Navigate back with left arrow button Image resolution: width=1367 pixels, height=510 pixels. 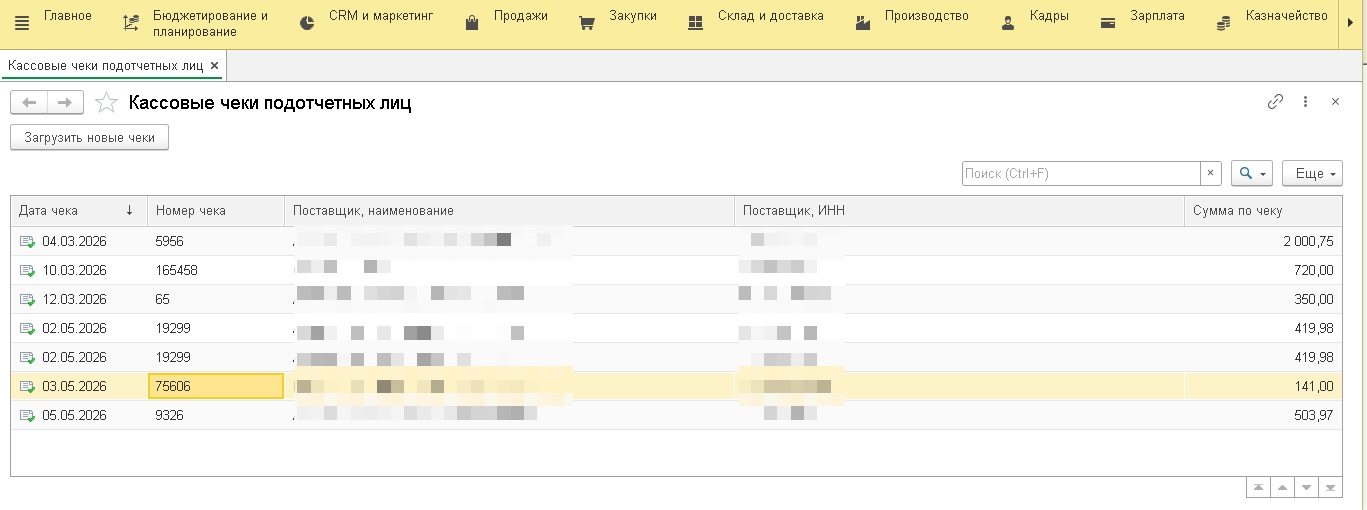point(29,102)
